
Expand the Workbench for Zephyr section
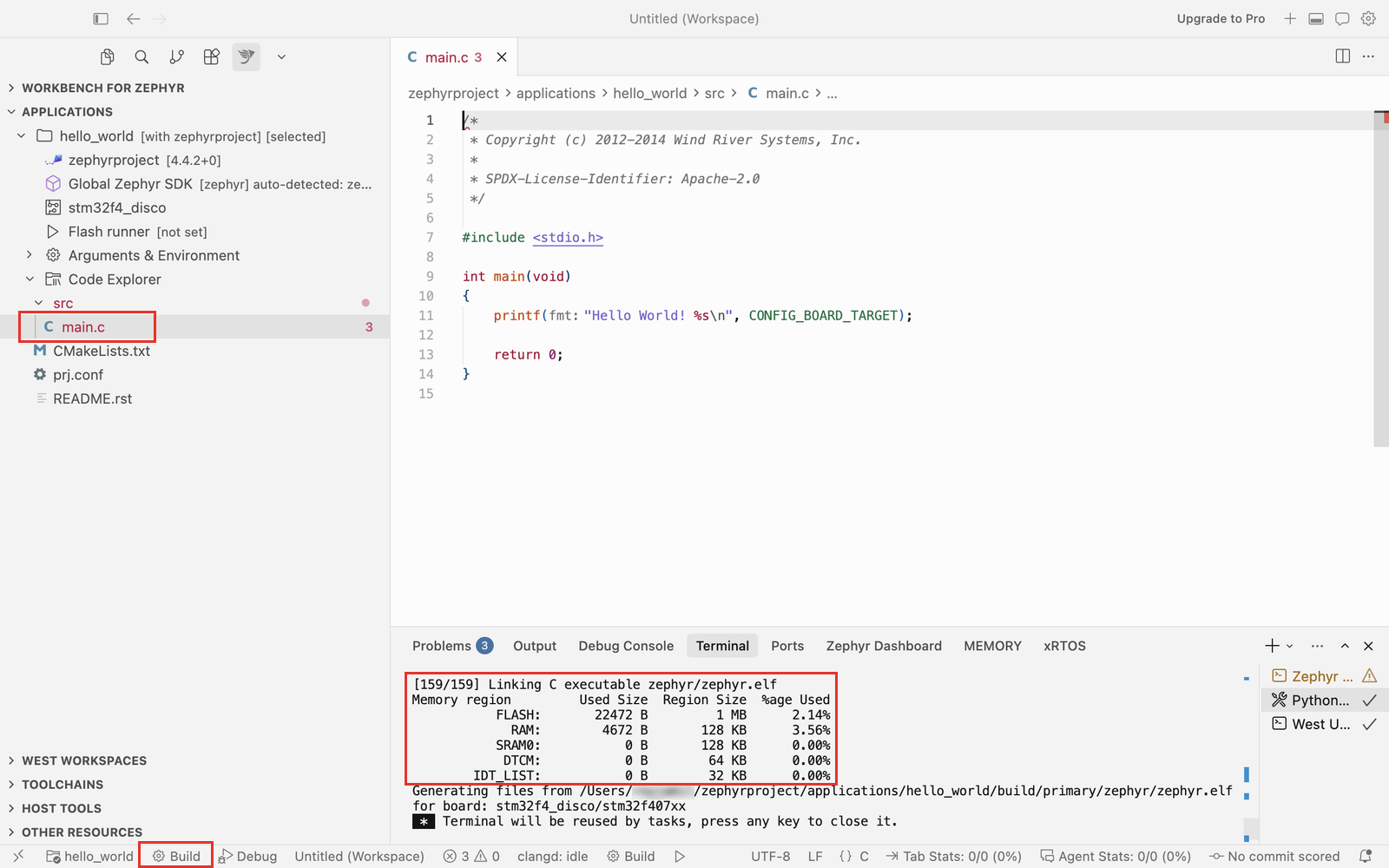(x=102, y=88)
